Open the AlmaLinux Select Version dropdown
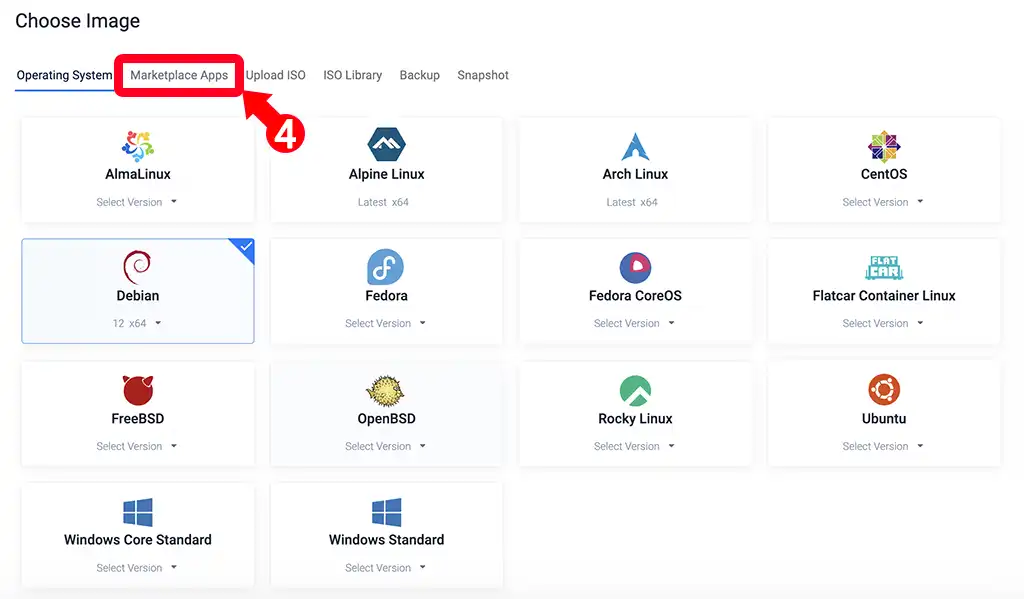The image size is (1024, 599). (136, 202)
